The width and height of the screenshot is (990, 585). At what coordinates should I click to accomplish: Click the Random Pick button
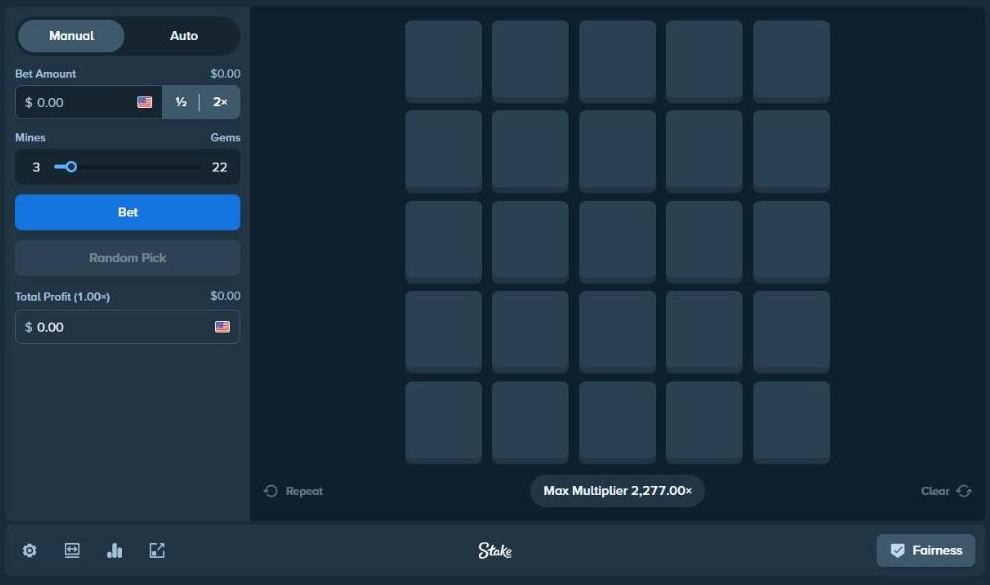pos(128,257)
